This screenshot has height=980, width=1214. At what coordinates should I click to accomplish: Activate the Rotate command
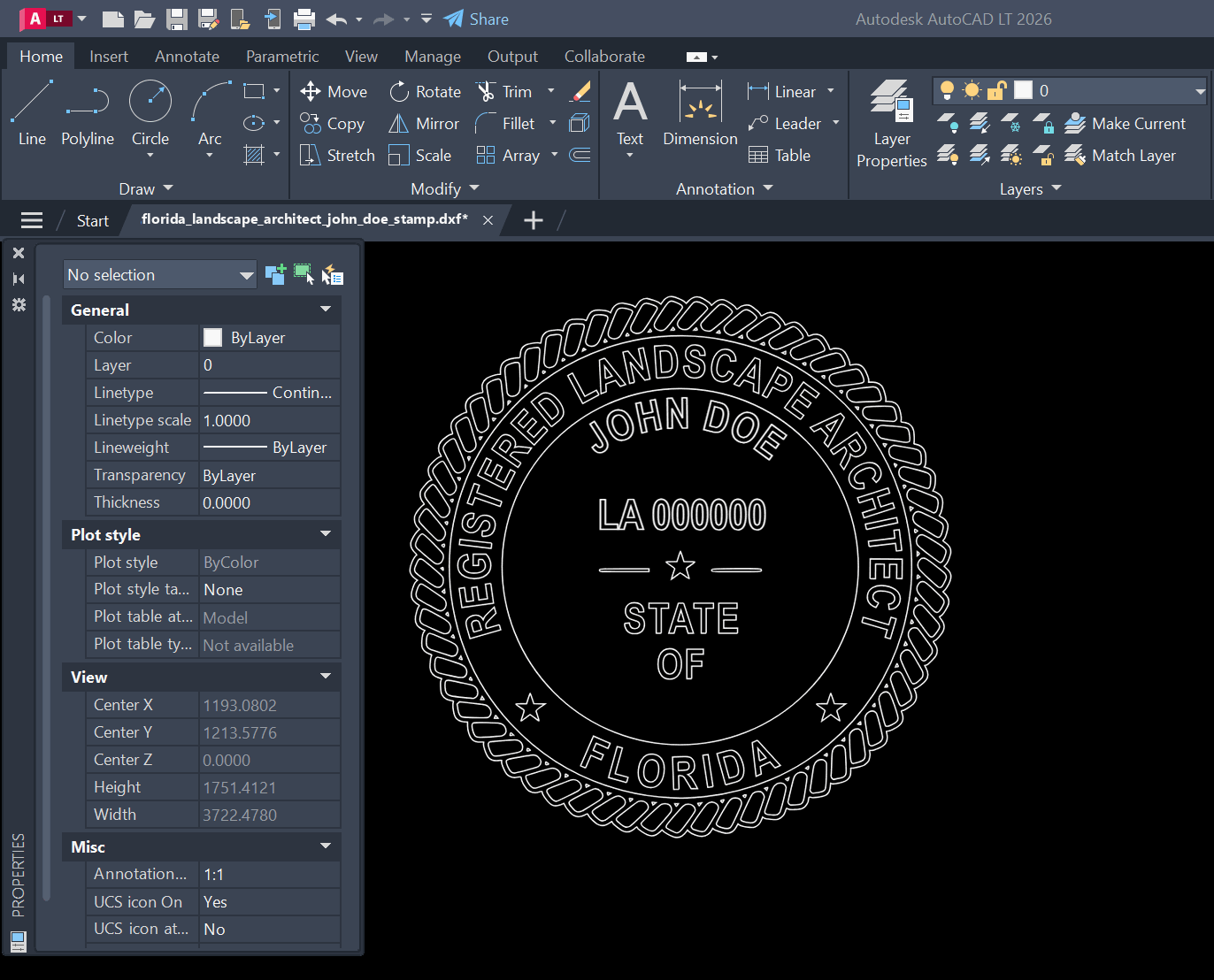[426, 92]
